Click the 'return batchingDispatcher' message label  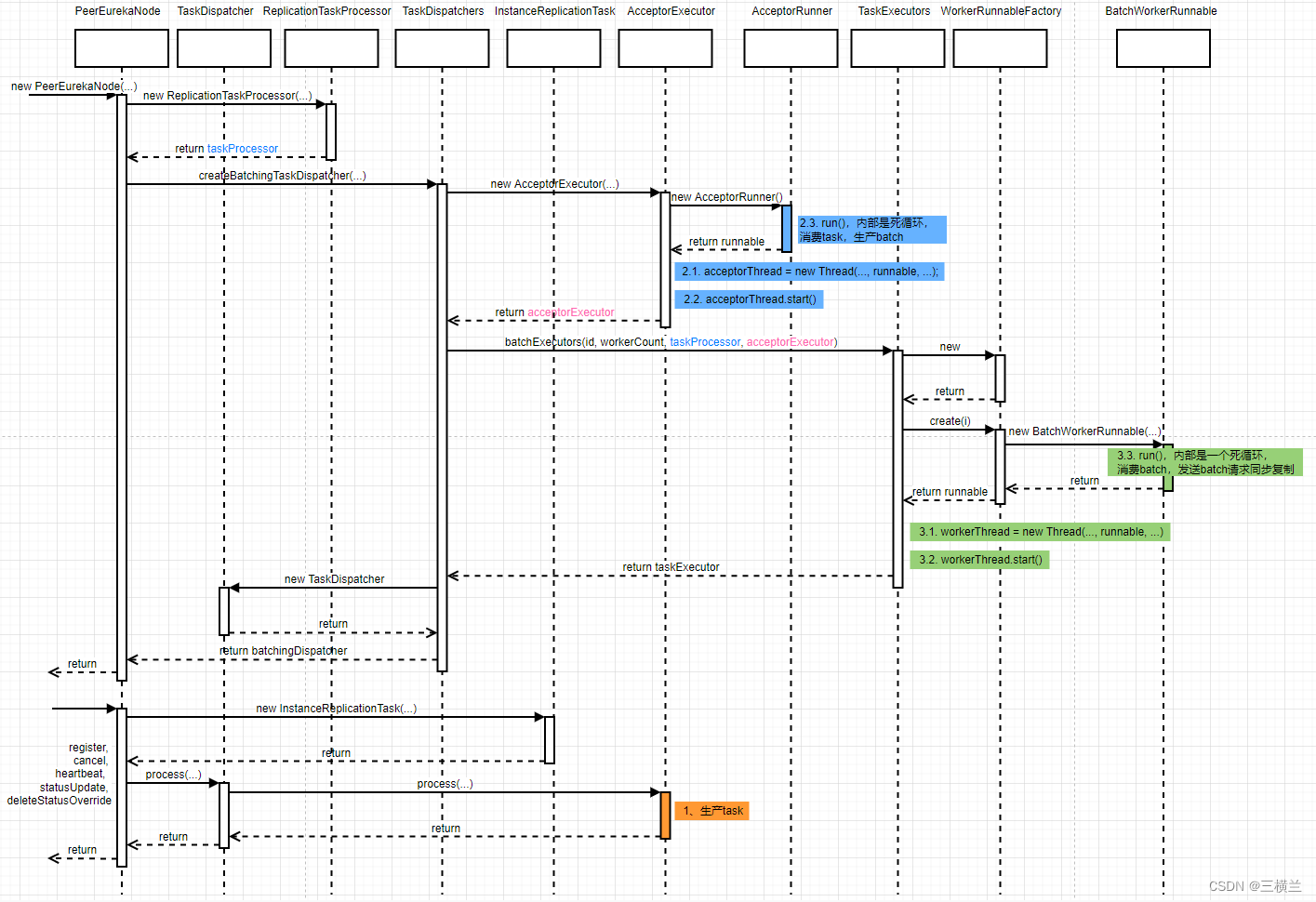pos(283,651)
